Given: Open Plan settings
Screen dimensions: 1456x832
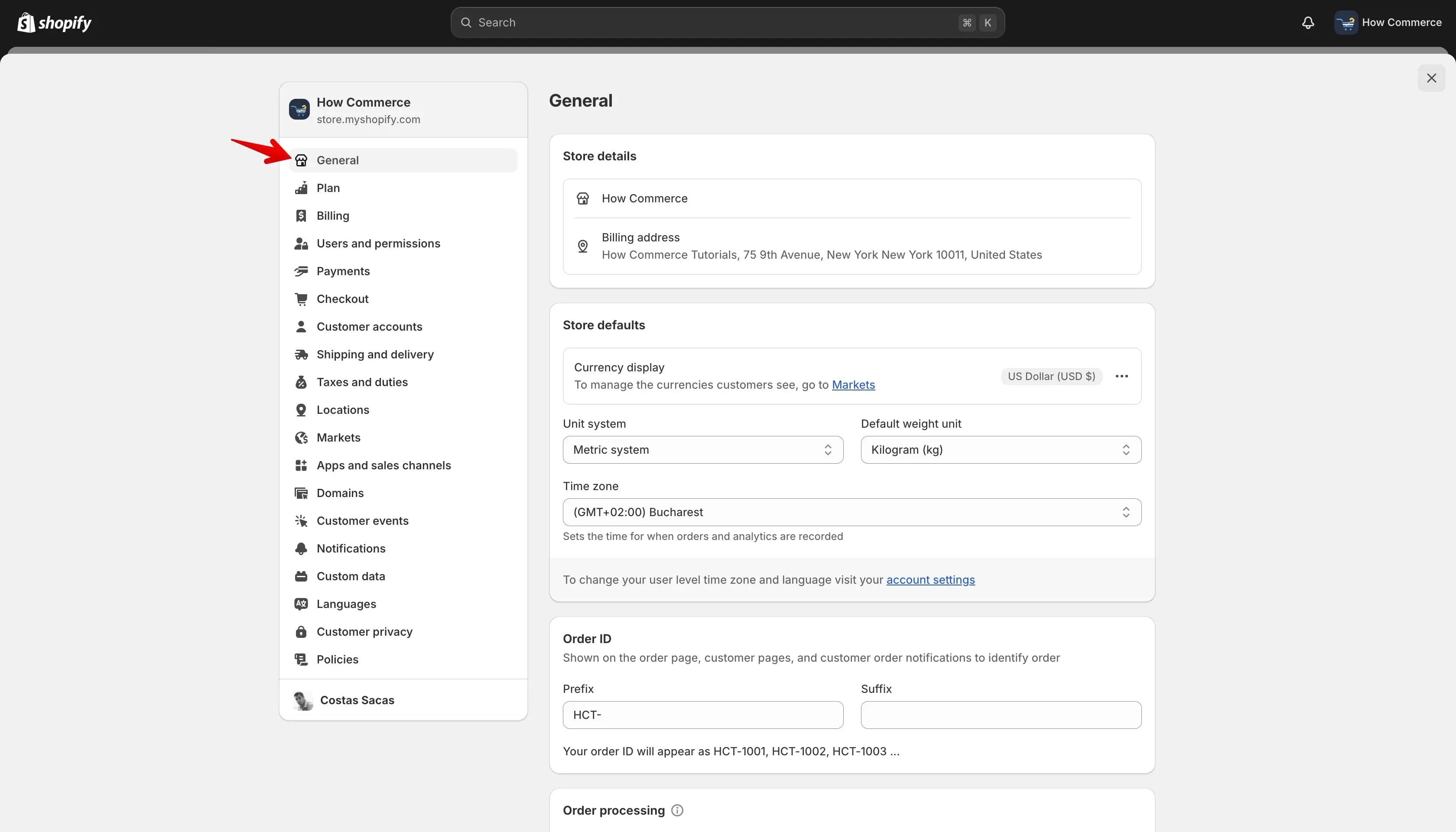Looking at the screenshot, I should click(403, 188).
